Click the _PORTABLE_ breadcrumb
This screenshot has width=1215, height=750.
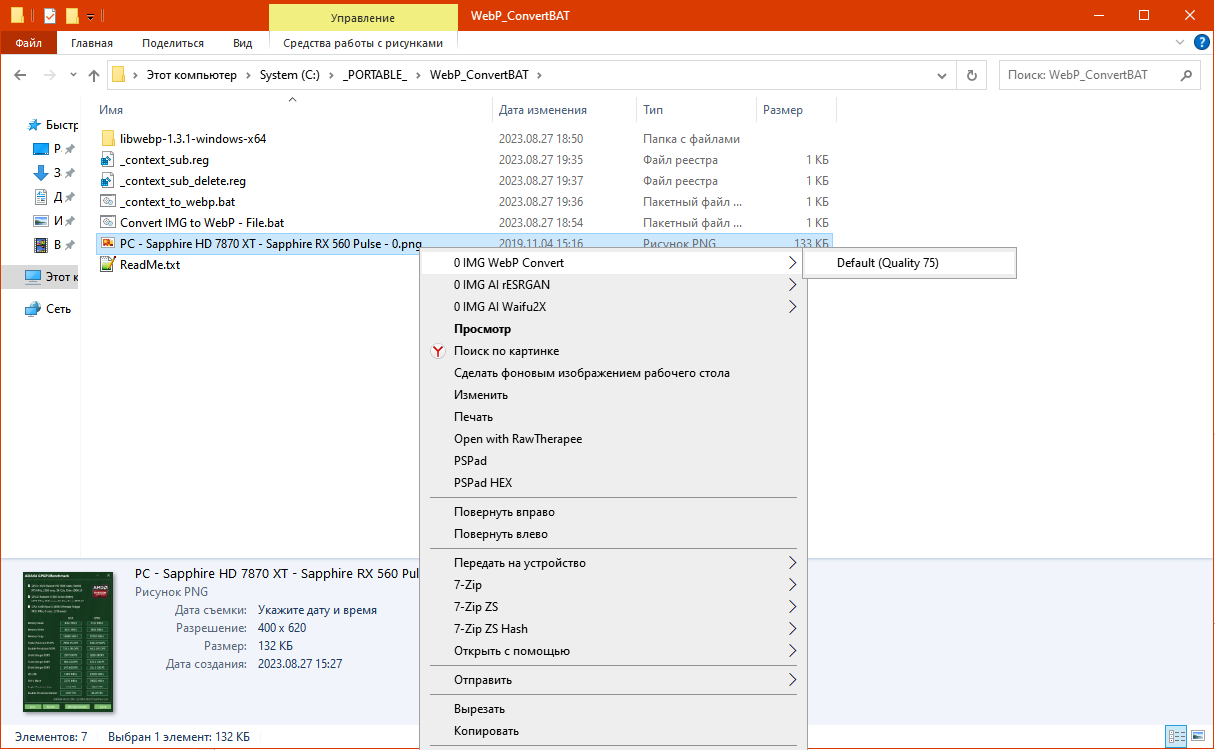375,75
